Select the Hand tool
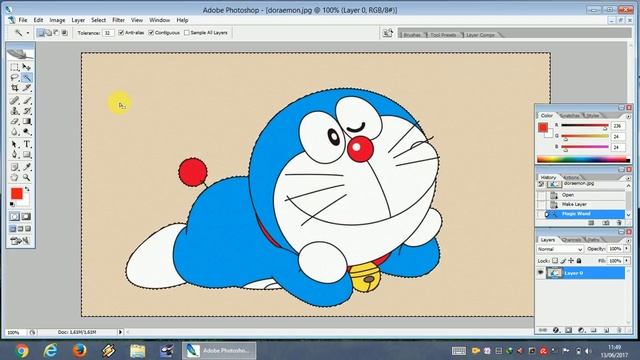The image size is (640, 360). click(x=15, y=178)
